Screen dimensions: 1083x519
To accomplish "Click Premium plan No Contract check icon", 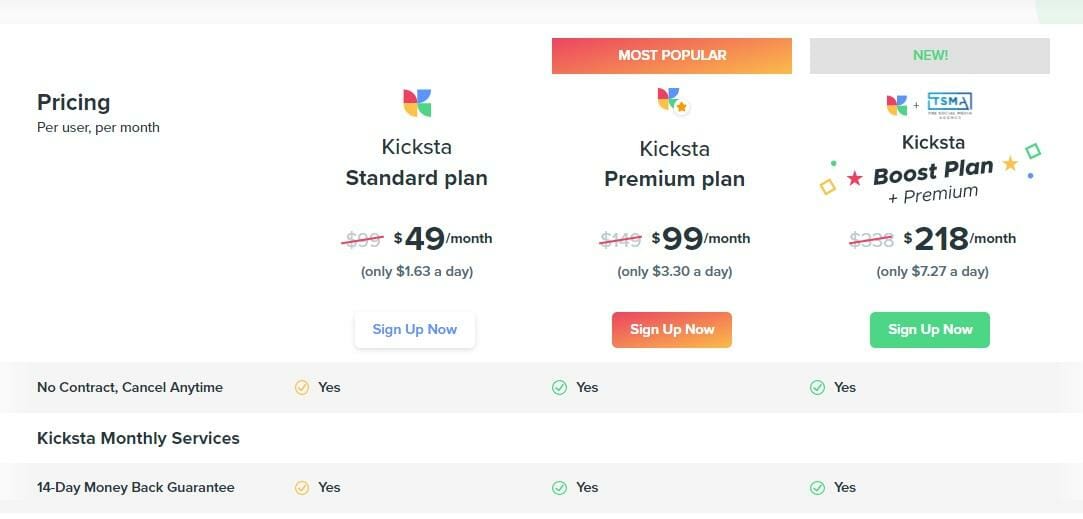I will (560, 388).
